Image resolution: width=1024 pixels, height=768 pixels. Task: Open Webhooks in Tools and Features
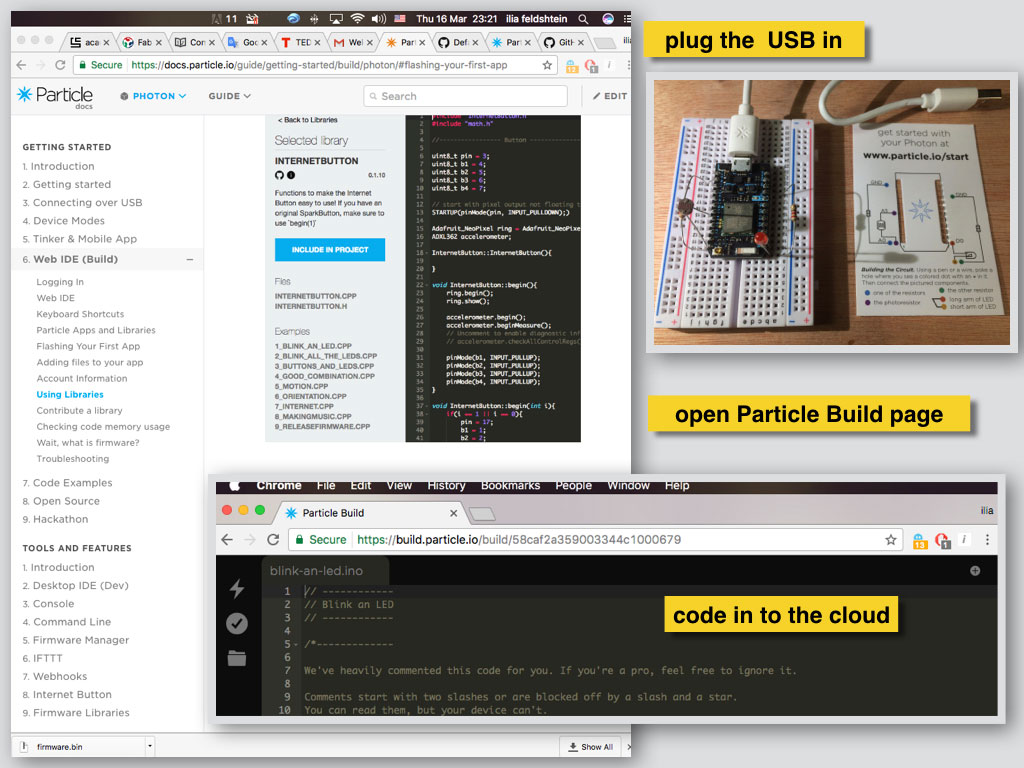tap(60, 677)
